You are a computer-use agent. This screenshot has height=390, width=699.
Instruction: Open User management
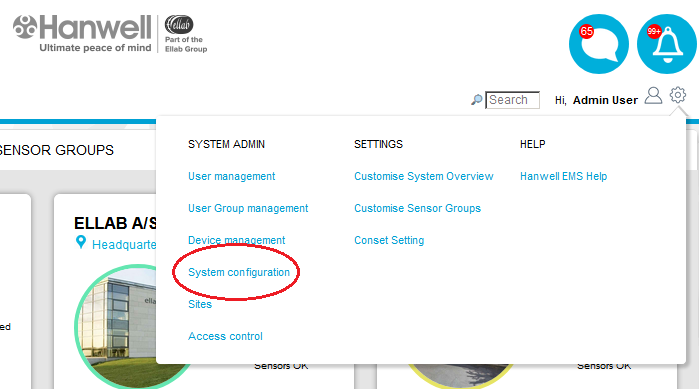(x=231, y=177)
